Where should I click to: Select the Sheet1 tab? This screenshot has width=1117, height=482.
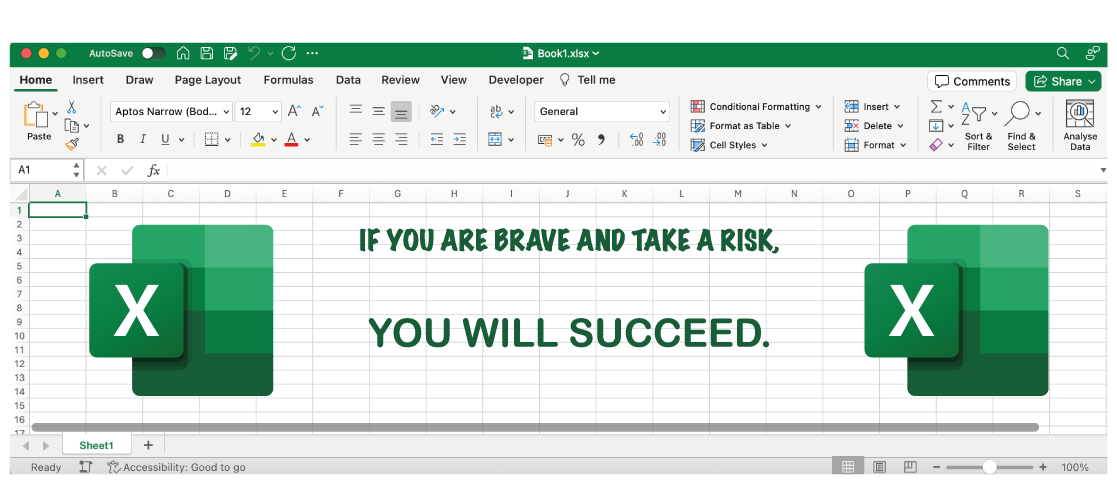pyautogui.click(x=96, y=445)
